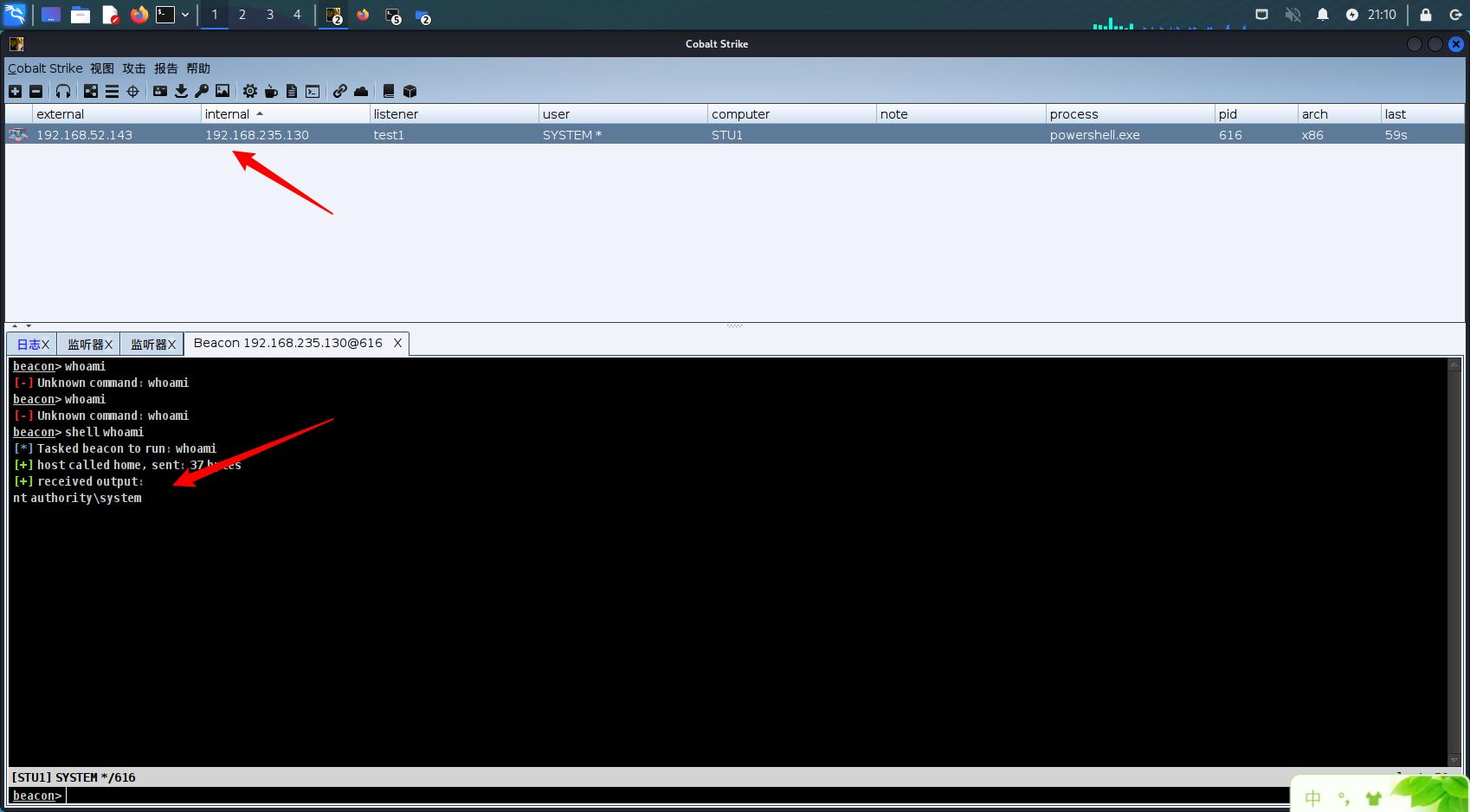Open the file manager from the panel
1470x812 pixels.
(81, 15)
